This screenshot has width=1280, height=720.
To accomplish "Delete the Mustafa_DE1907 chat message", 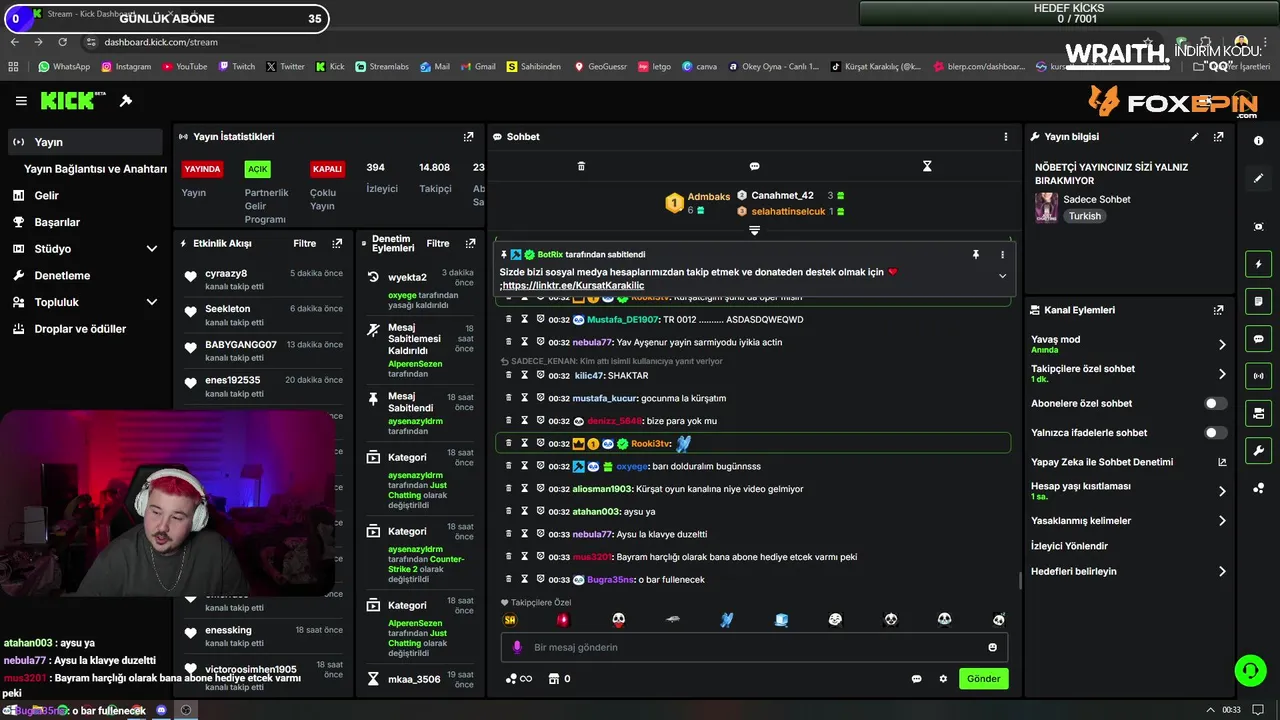I will [509, 319].
